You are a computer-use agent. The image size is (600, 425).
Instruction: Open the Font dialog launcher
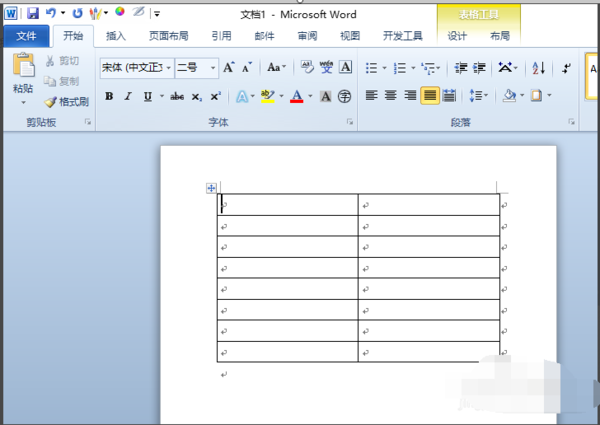click(x=350, y=122)
